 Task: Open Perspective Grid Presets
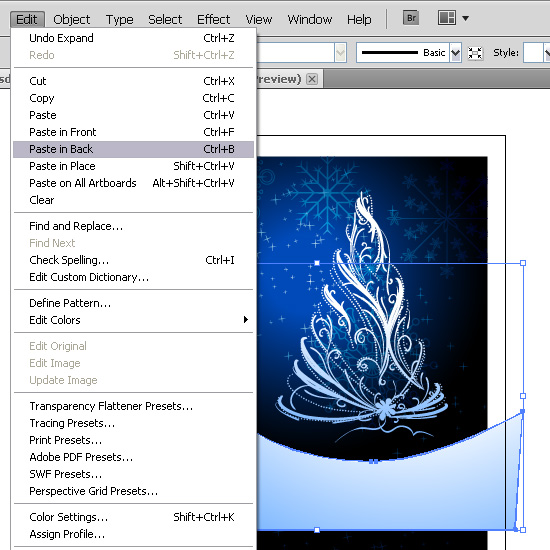[x=133, y=491]
